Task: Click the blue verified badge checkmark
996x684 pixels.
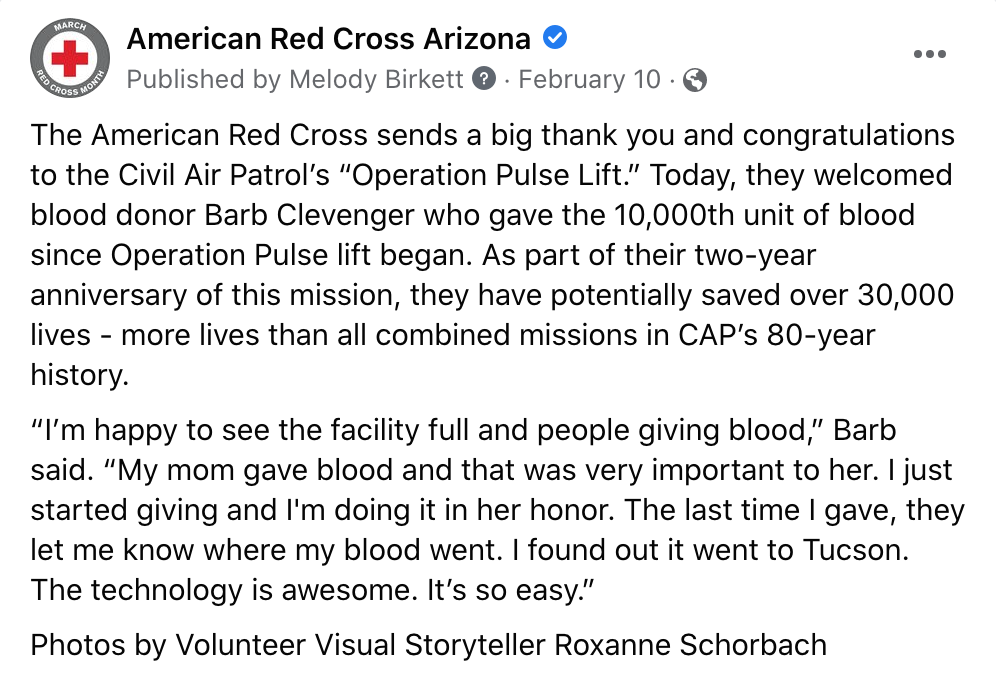Action: click(555, 38)
